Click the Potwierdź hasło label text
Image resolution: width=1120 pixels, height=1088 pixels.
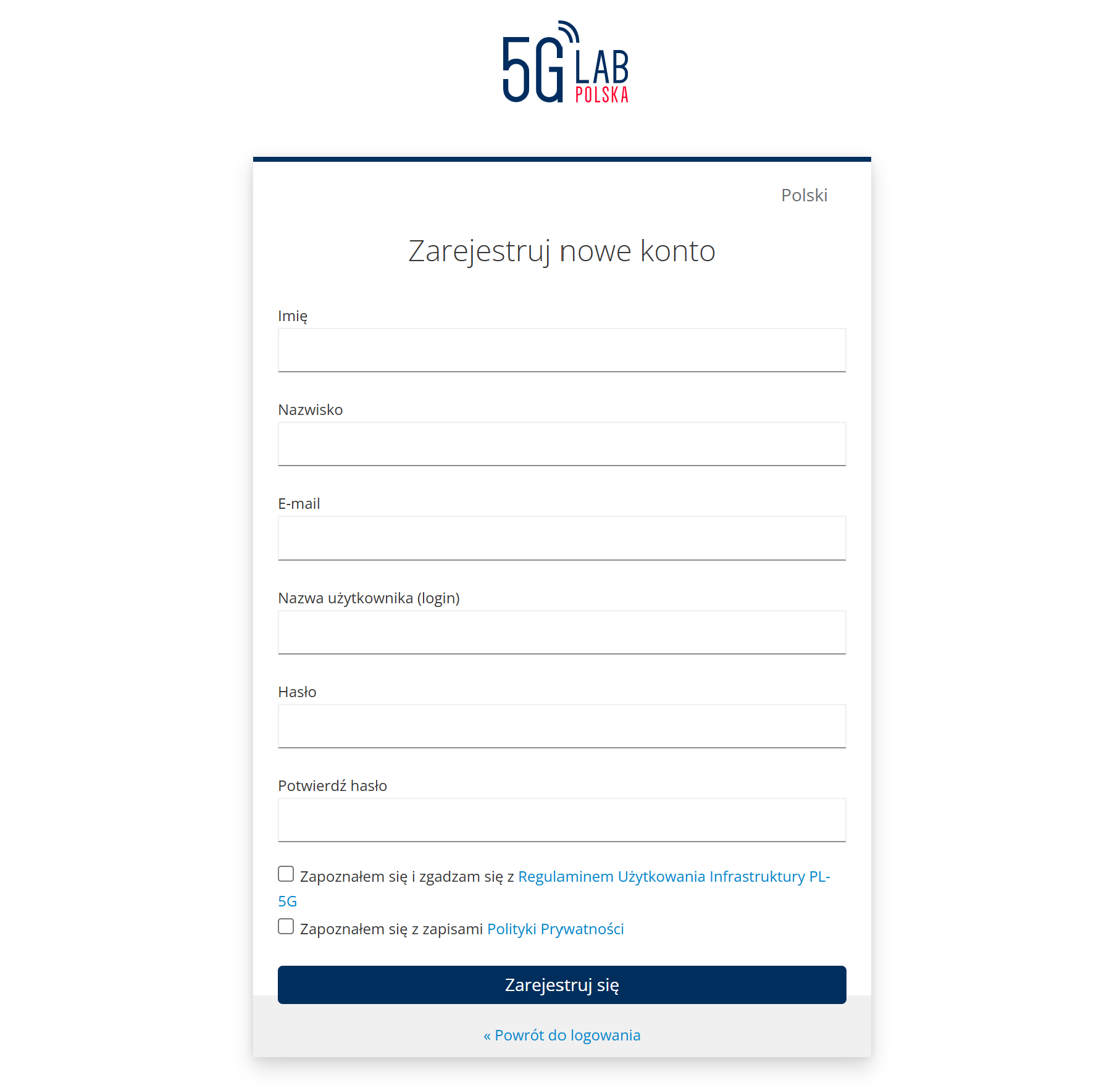pos(332,786)
